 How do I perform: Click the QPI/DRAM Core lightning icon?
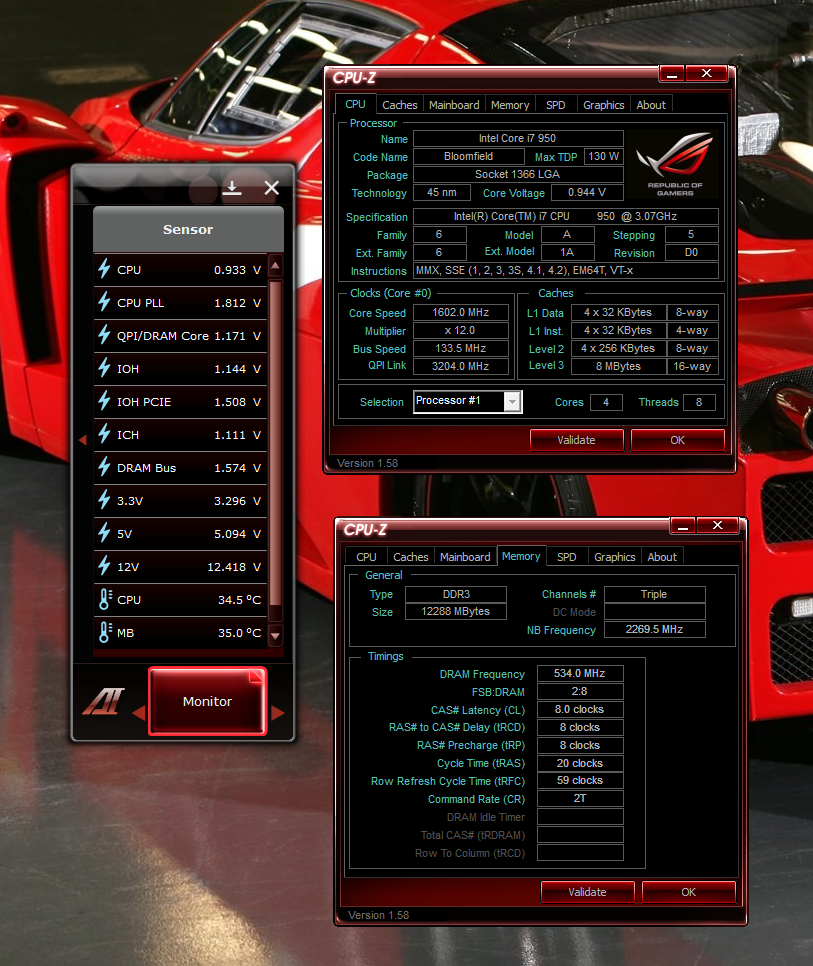[104, 335]
